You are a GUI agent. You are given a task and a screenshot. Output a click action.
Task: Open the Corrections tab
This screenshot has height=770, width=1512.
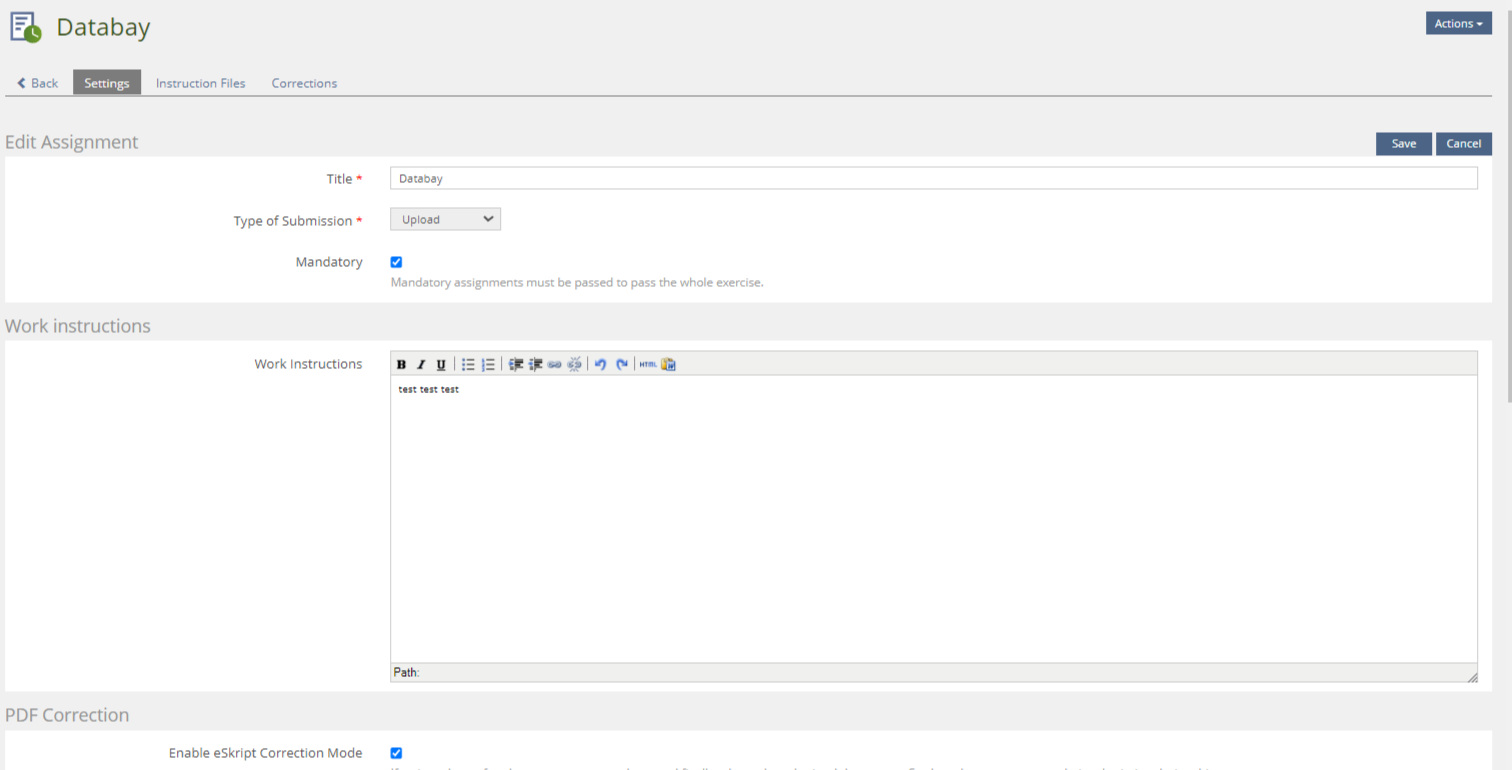(x=304, y=83)
